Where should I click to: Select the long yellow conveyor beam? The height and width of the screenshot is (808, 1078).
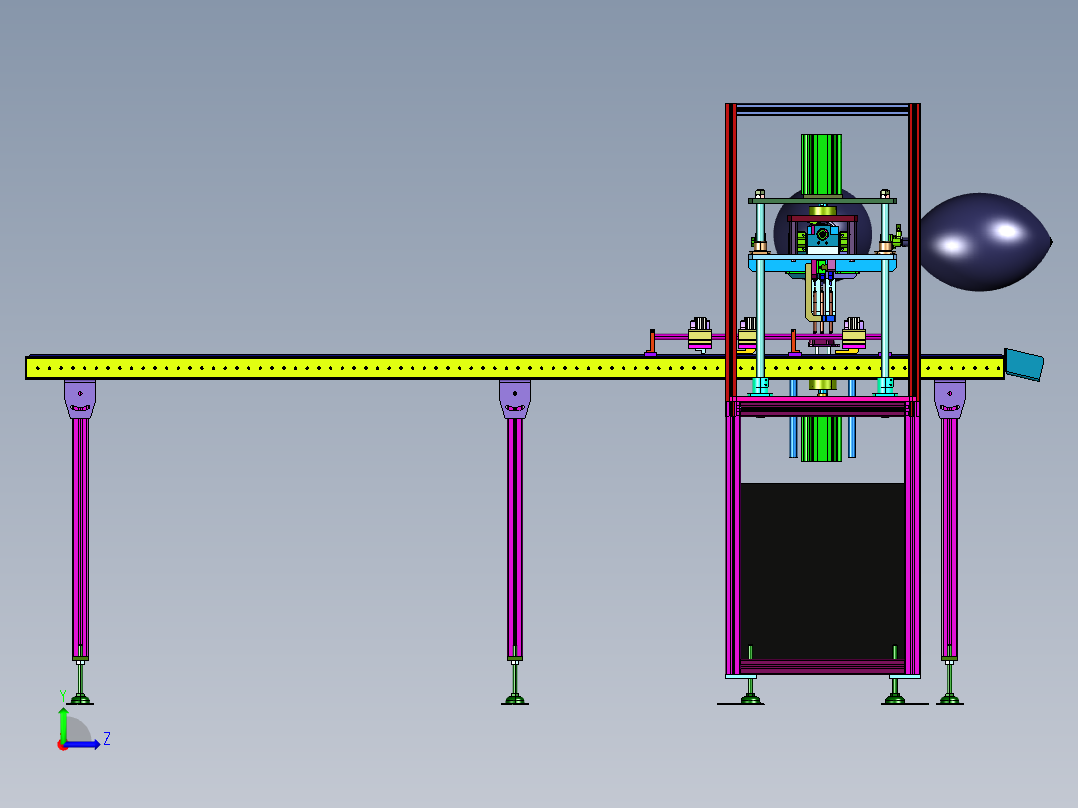coord(514,368)
